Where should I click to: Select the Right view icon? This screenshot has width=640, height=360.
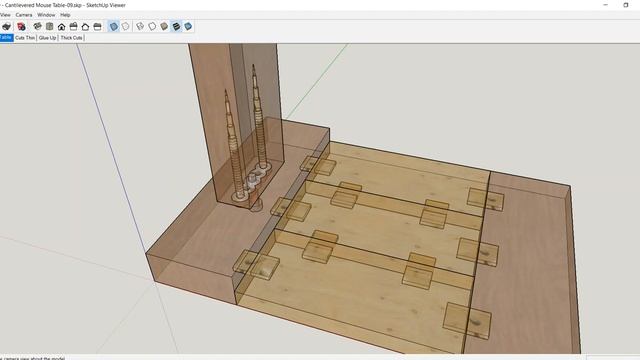coord(73,27)
